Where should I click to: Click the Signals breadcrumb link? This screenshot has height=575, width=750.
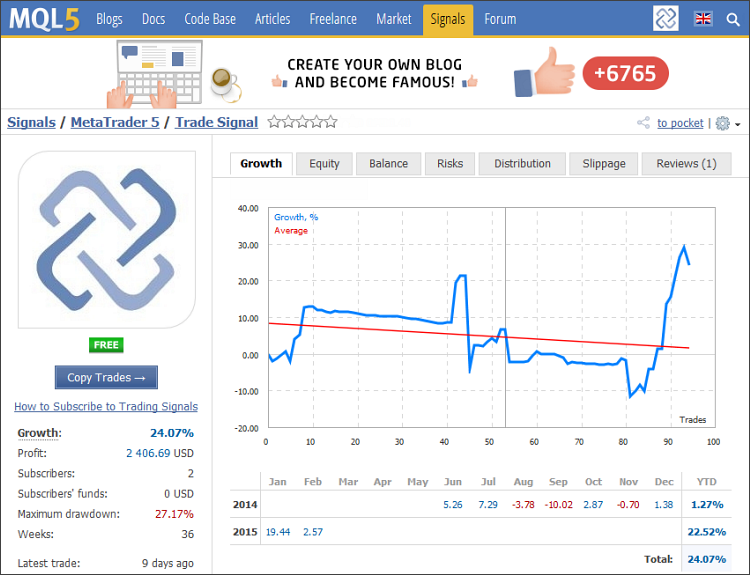32,122
